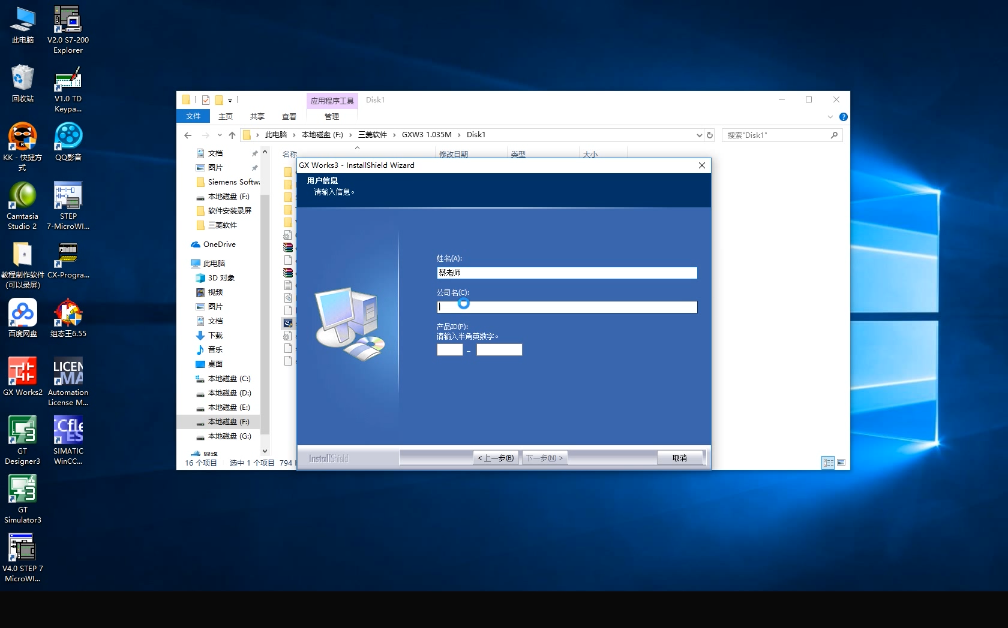Select 下载 in navigation pane

coord(210,336)
